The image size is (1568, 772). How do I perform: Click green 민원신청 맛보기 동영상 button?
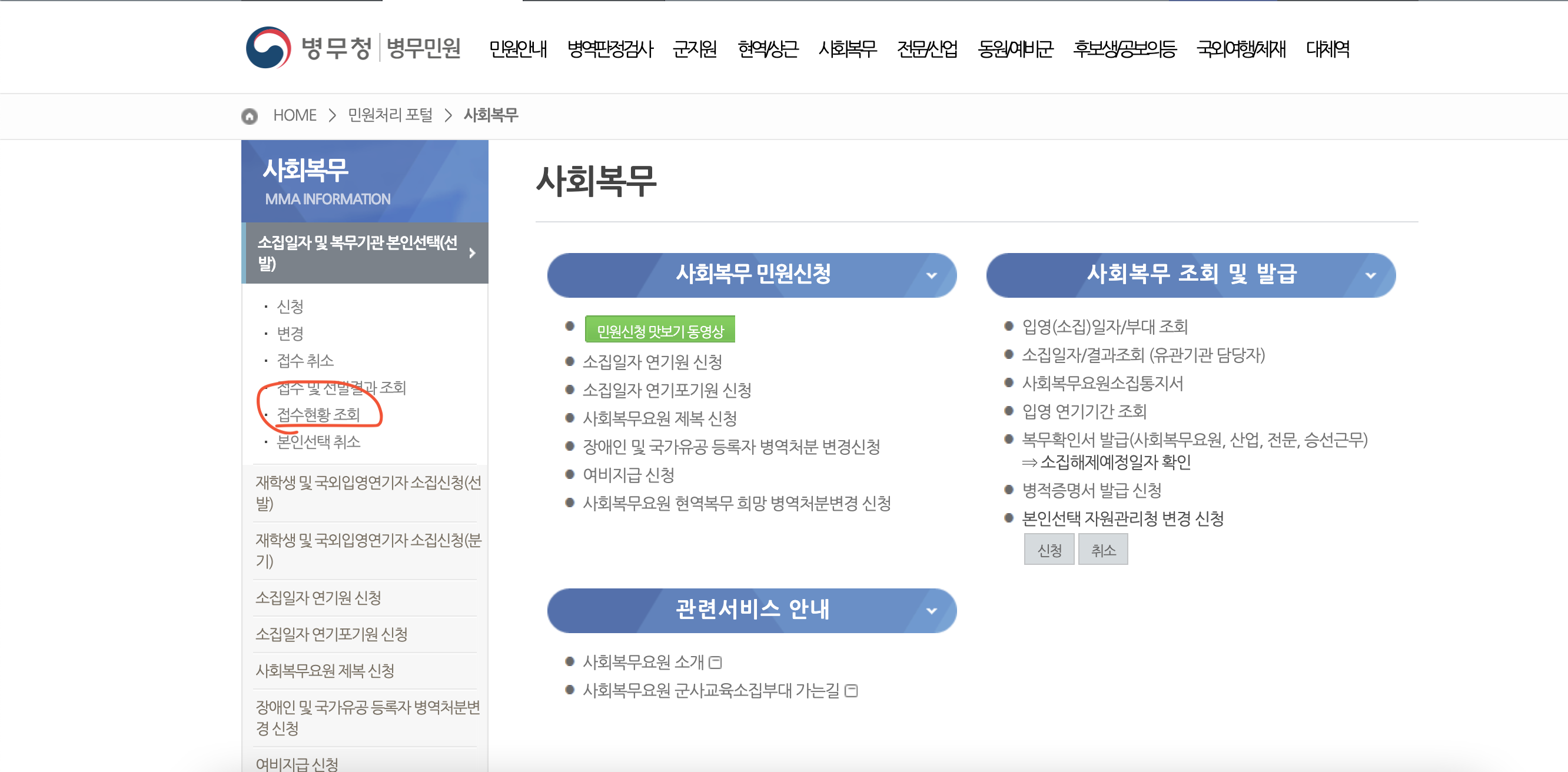pyautogui.click(x=659, y=330)
